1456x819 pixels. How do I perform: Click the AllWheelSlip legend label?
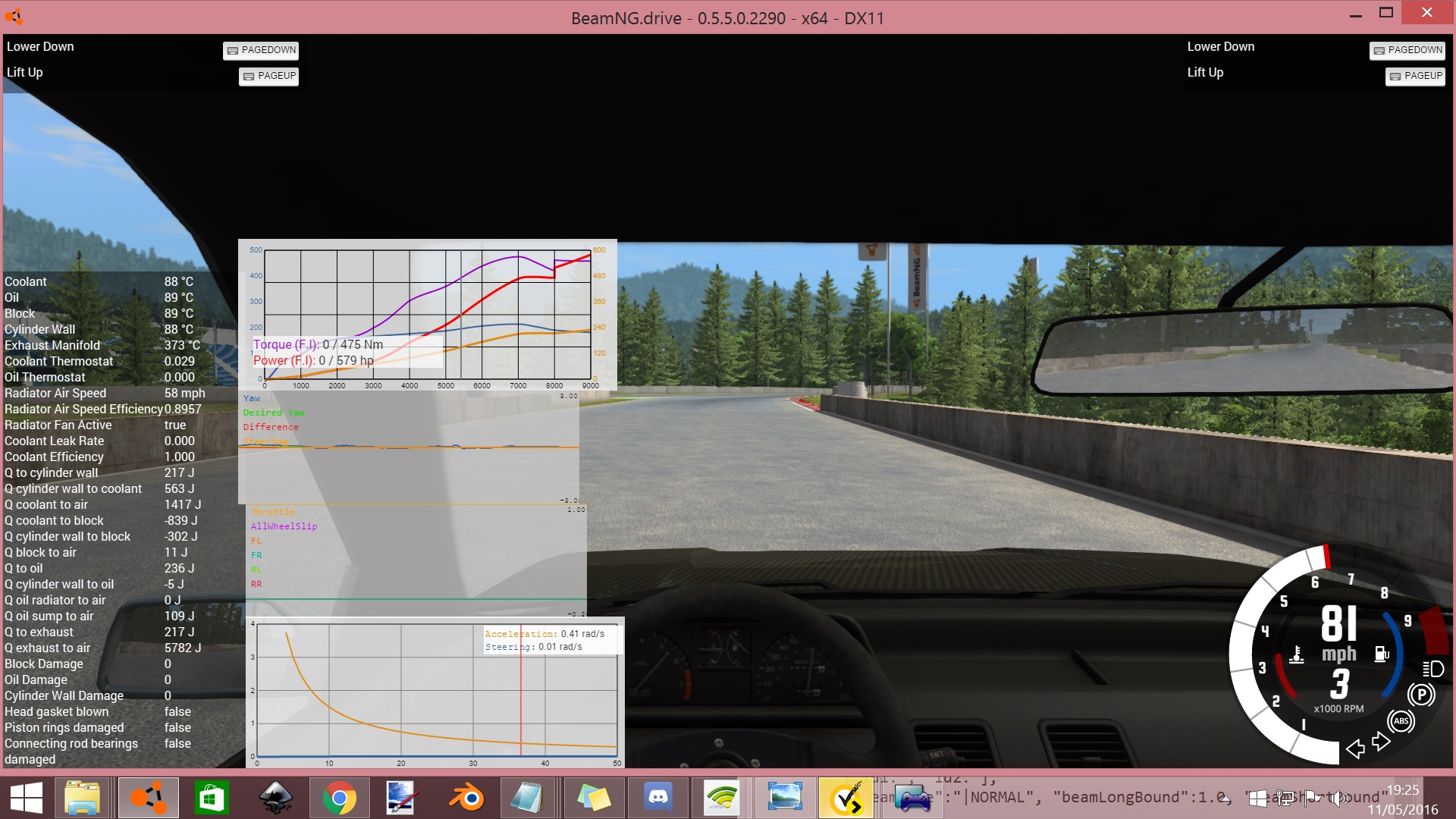click(284, 527)
